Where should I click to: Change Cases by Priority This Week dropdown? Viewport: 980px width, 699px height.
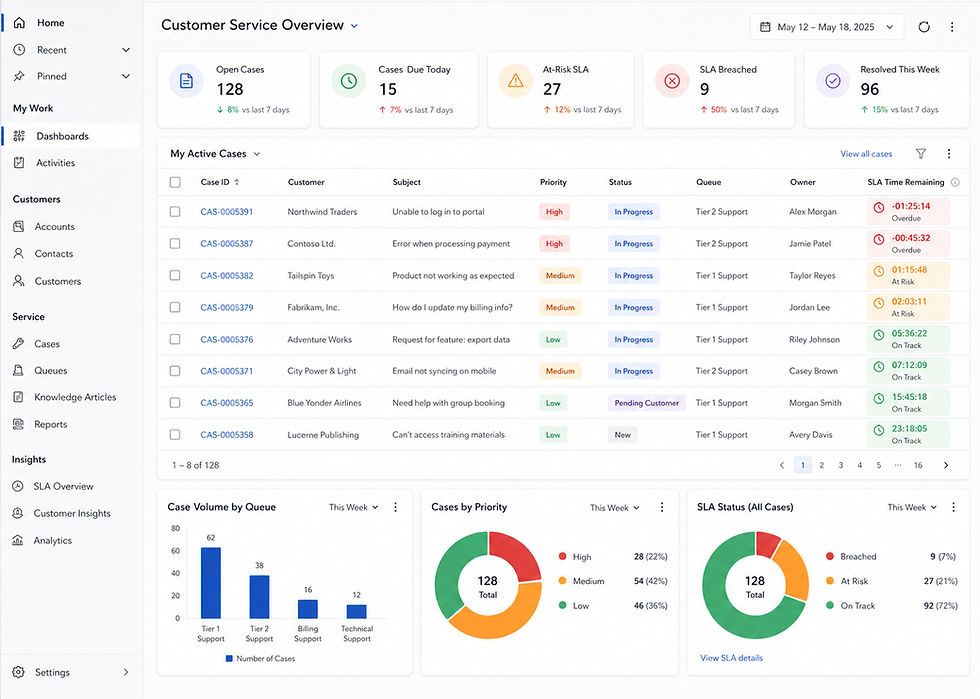(614, 508)
